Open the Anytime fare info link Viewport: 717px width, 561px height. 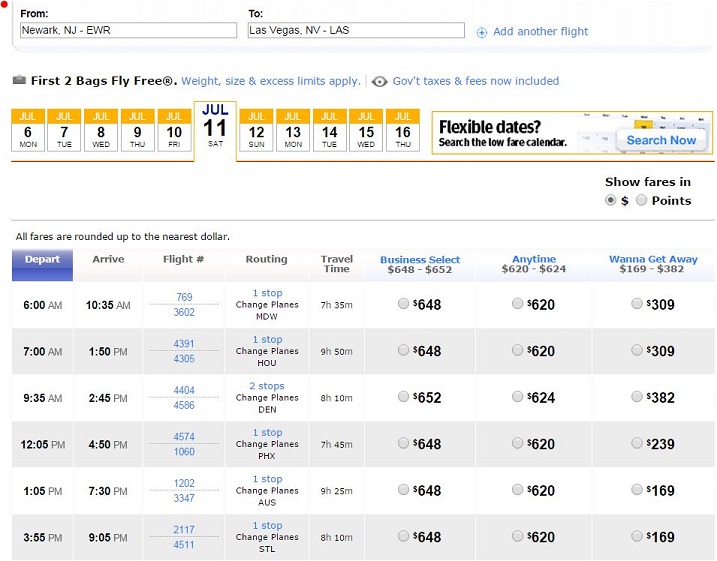(534, 259)
